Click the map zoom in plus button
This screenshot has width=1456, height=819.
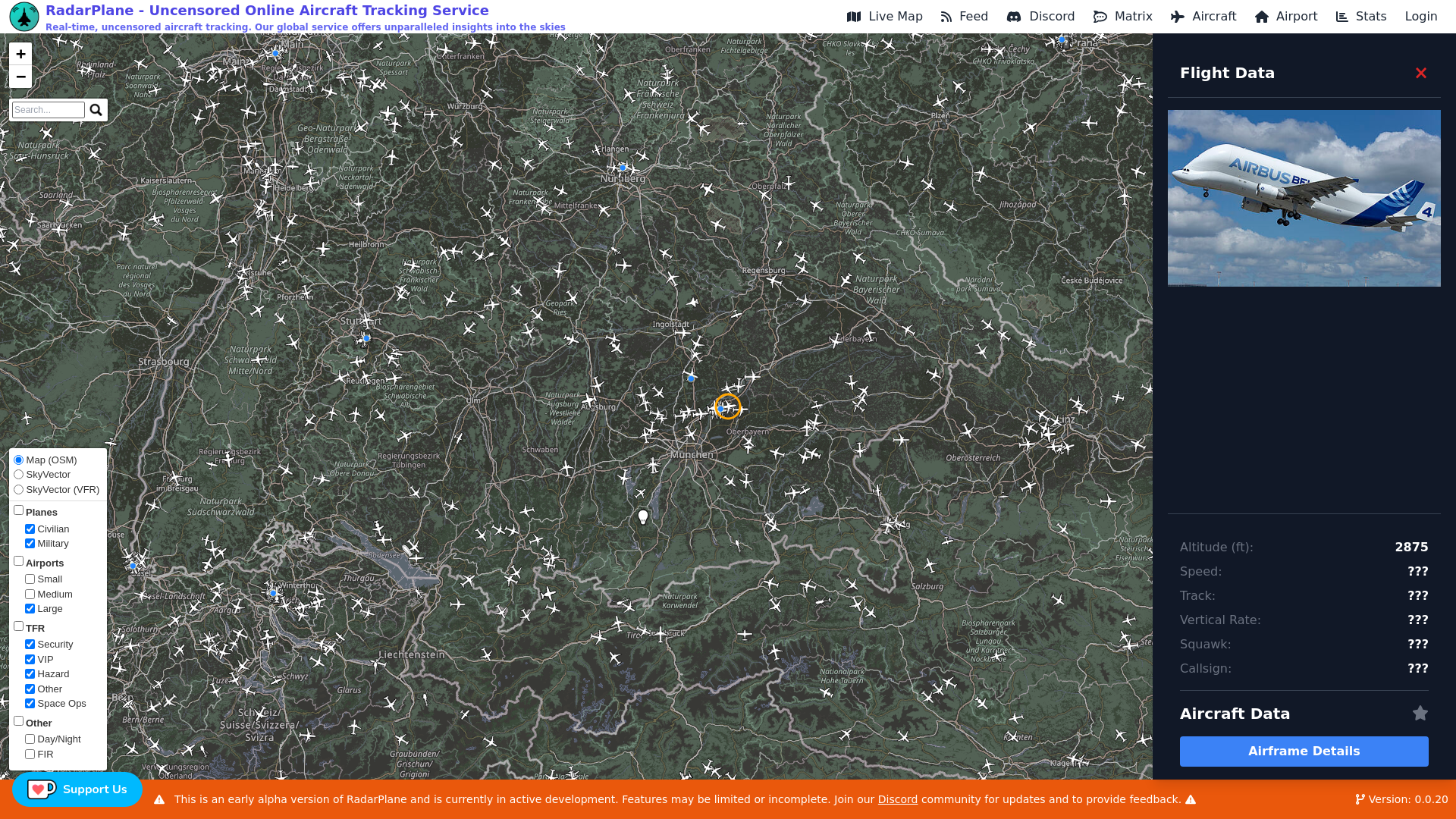tap(20, 54)
